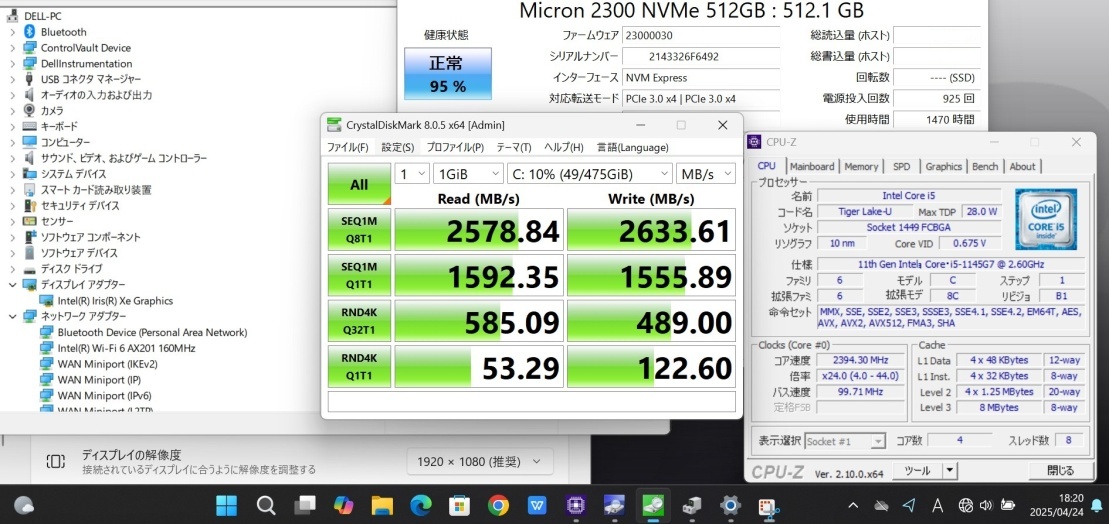
Task: Open unit dropdown showing MB/s
Action: (705, 174)
